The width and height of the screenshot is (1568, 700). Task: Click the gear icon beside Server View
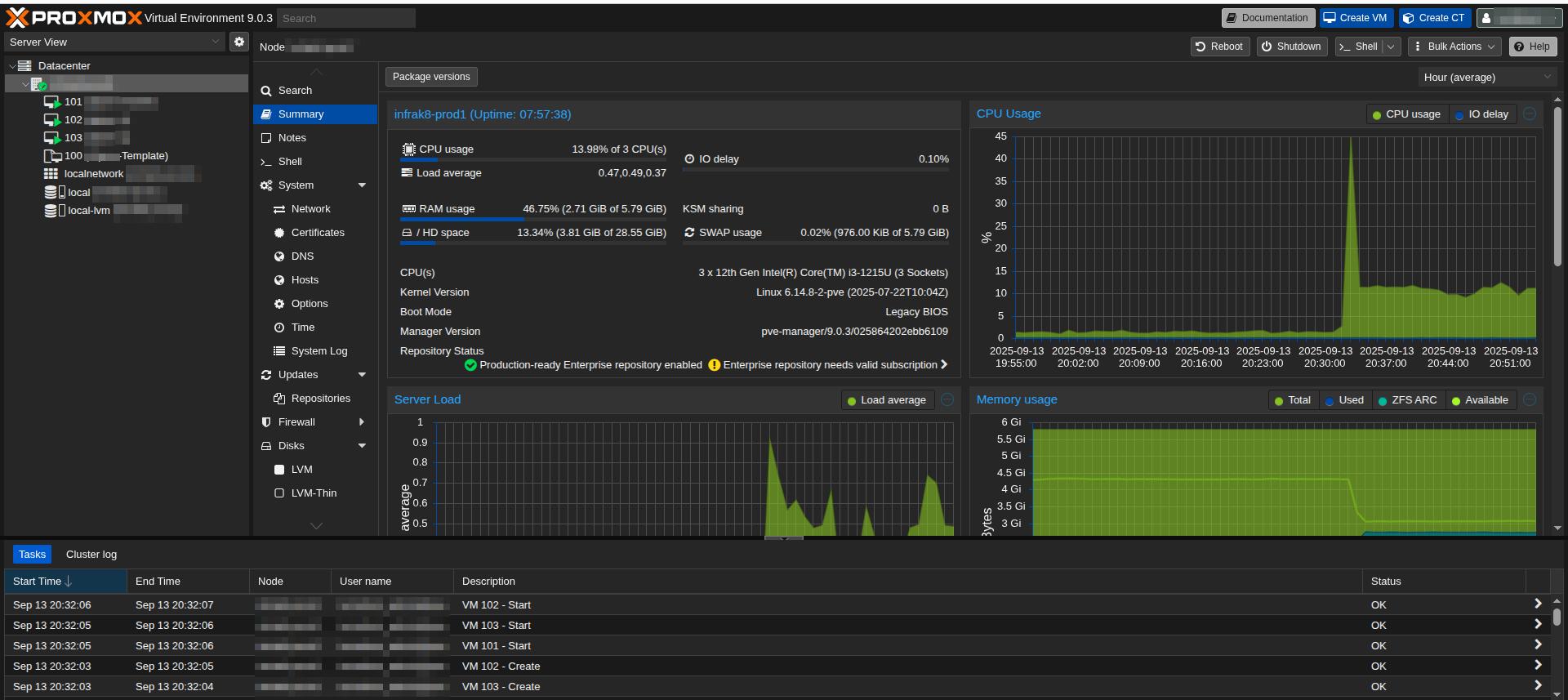(x=238, y=42)
